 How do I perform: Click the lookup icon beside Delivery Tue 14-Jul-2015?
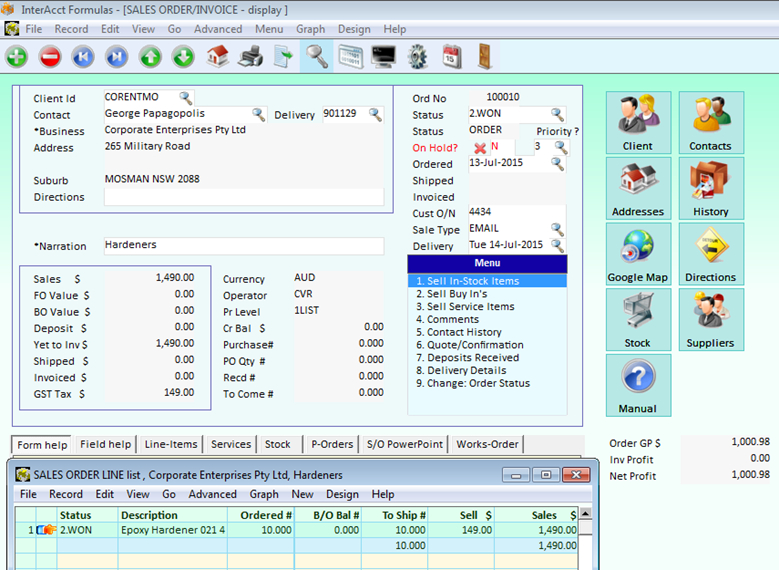tap(557, 245)
